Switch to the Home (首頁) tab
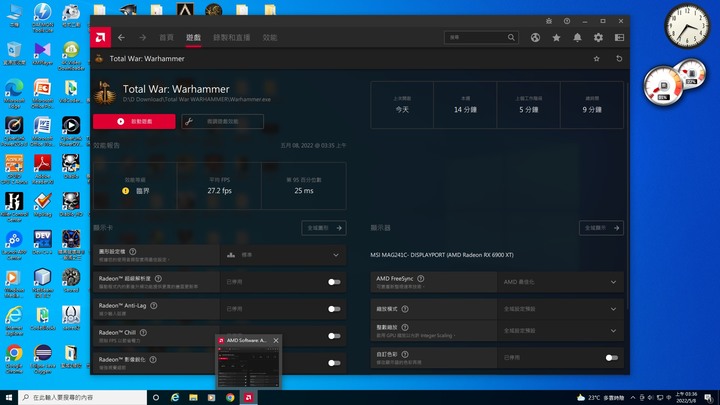Image resolution: width=720 pixels, height=405 pixels. pos(166,38)
